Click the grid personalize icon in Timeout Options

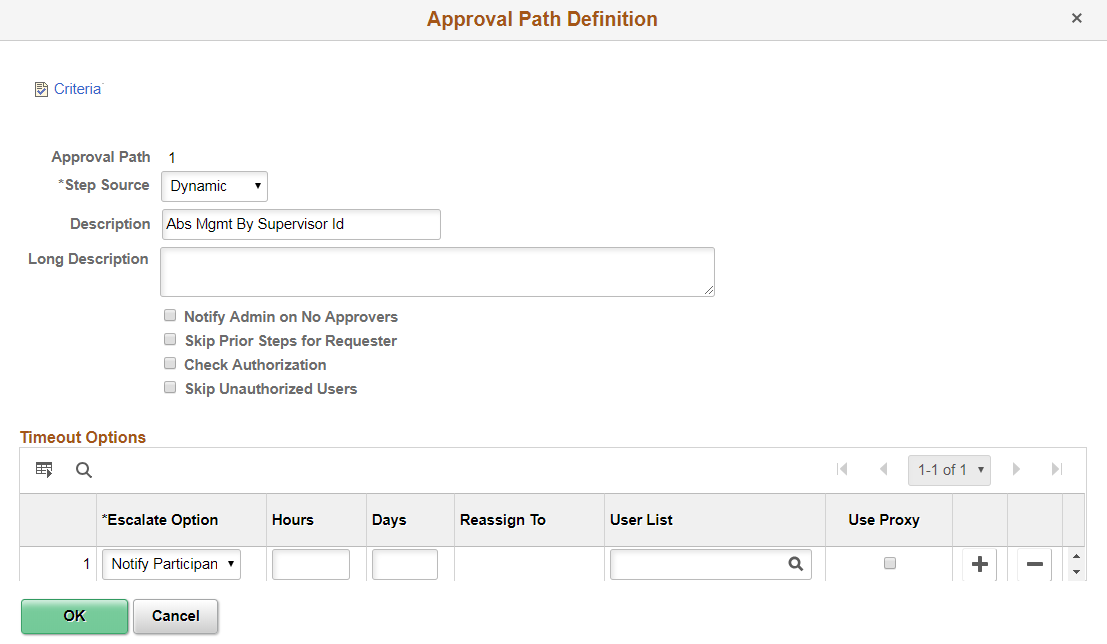[x=43, y=469]
